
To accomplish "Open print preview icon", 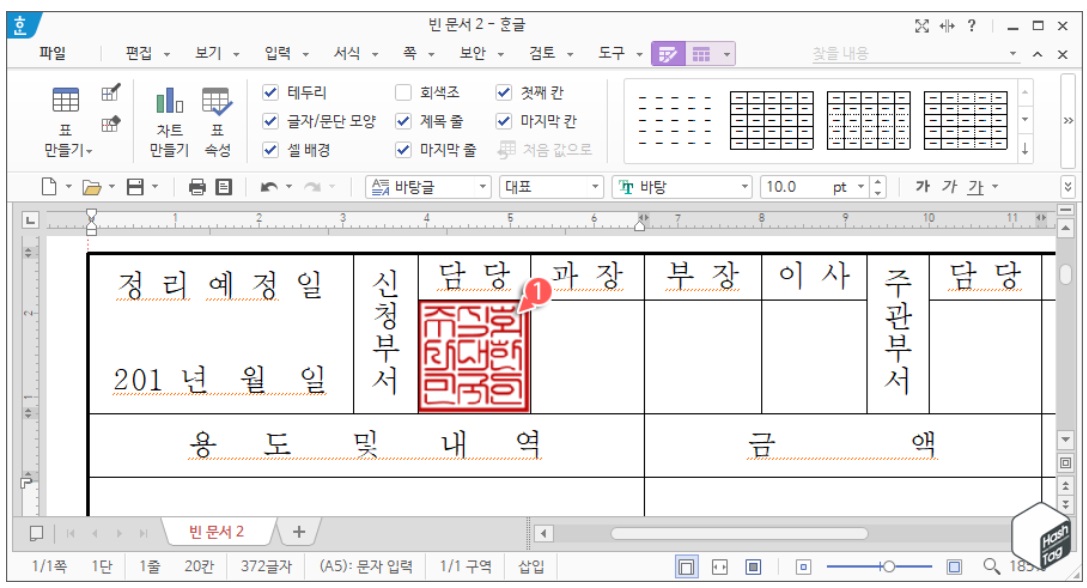I will point(223,187).
